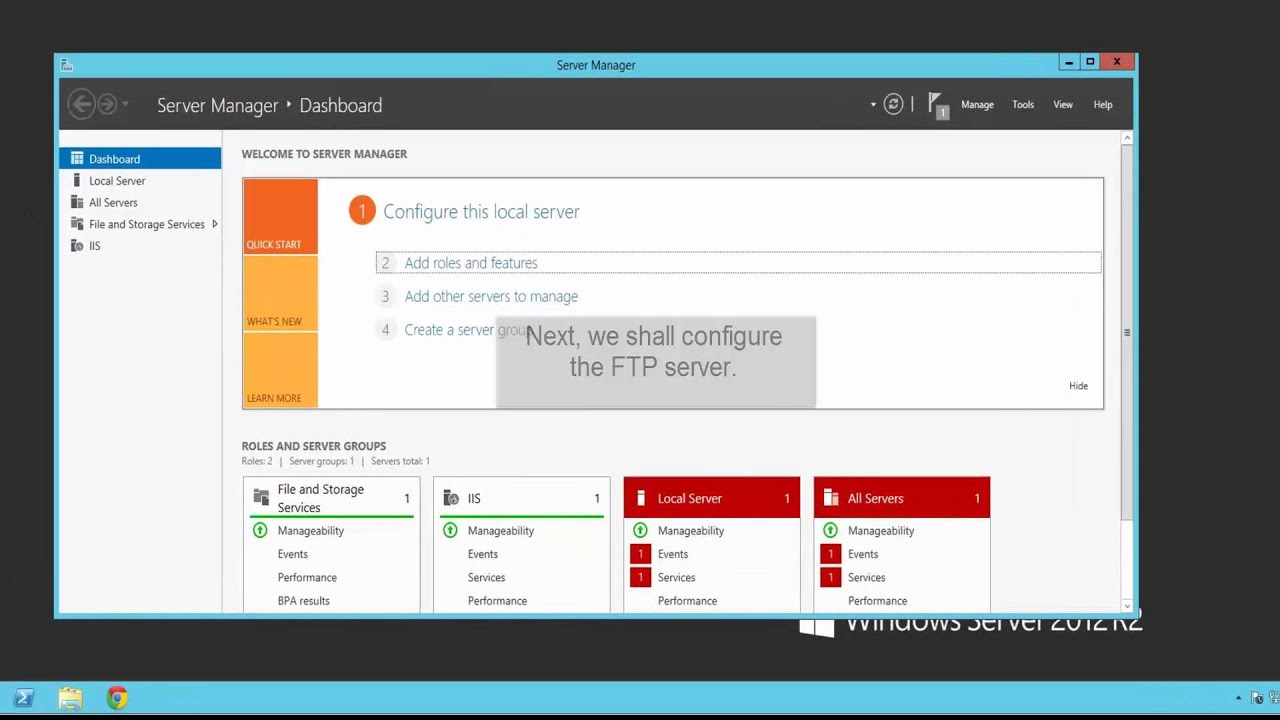Refresh the Server Manager dashboard
Viewport: 1280px width, 720px height.
(x=893, y=104)
